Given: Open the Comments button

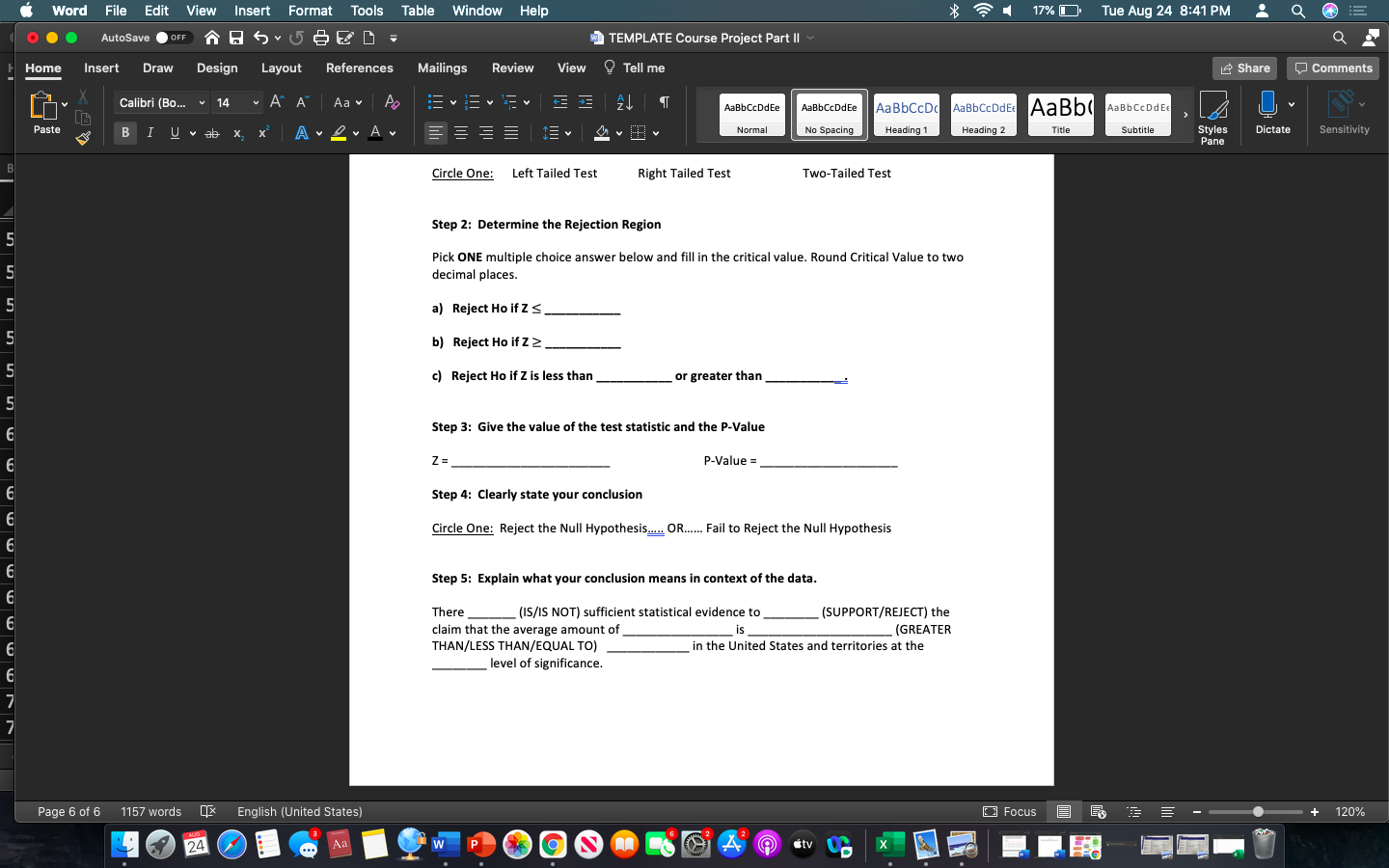Looking at the screenshot, I should [x=1333, y=68].
